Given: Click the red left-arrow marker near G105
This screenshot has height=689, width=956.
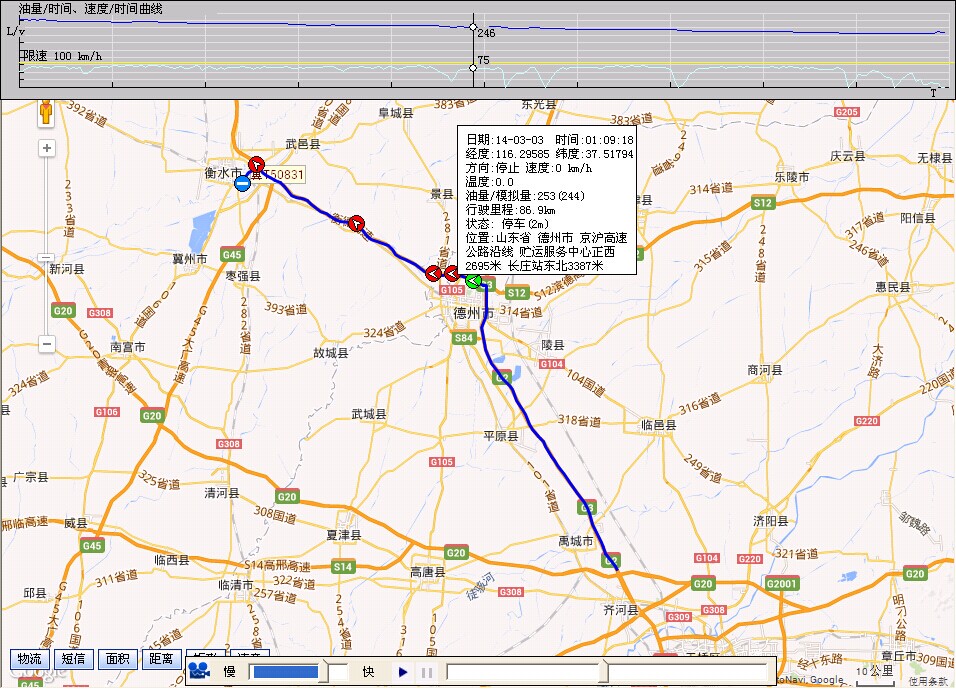Looking at the screenshot, I should 433,271.
